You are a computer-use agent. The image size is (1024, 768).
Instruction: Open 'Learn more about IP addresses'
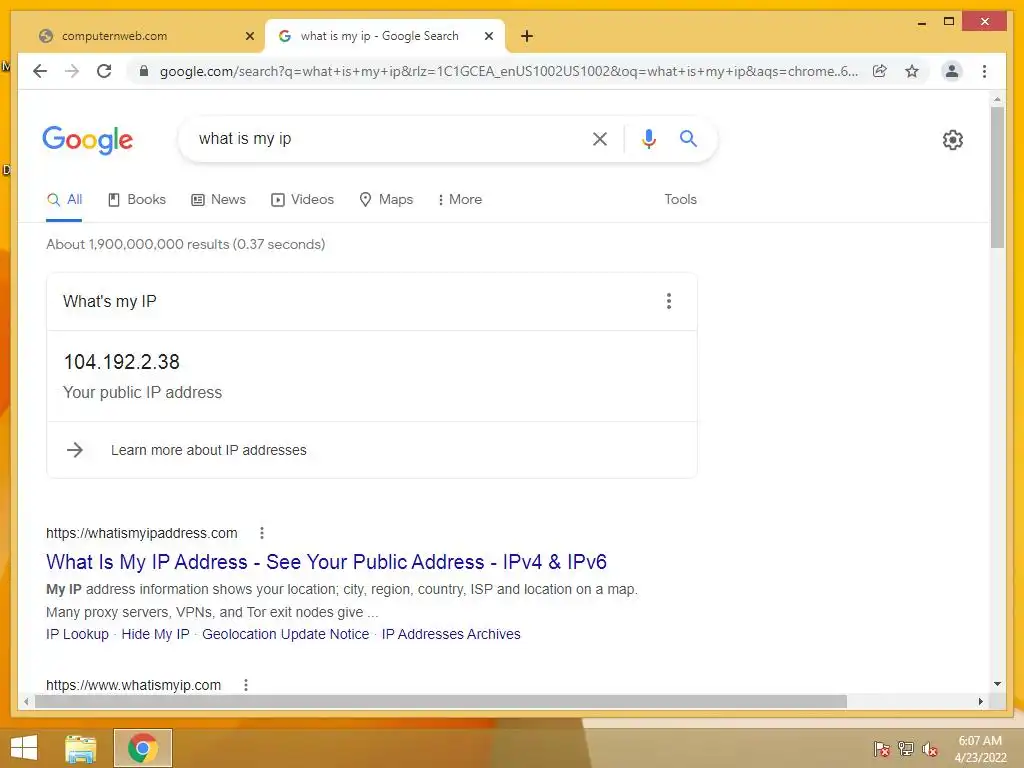208,450
